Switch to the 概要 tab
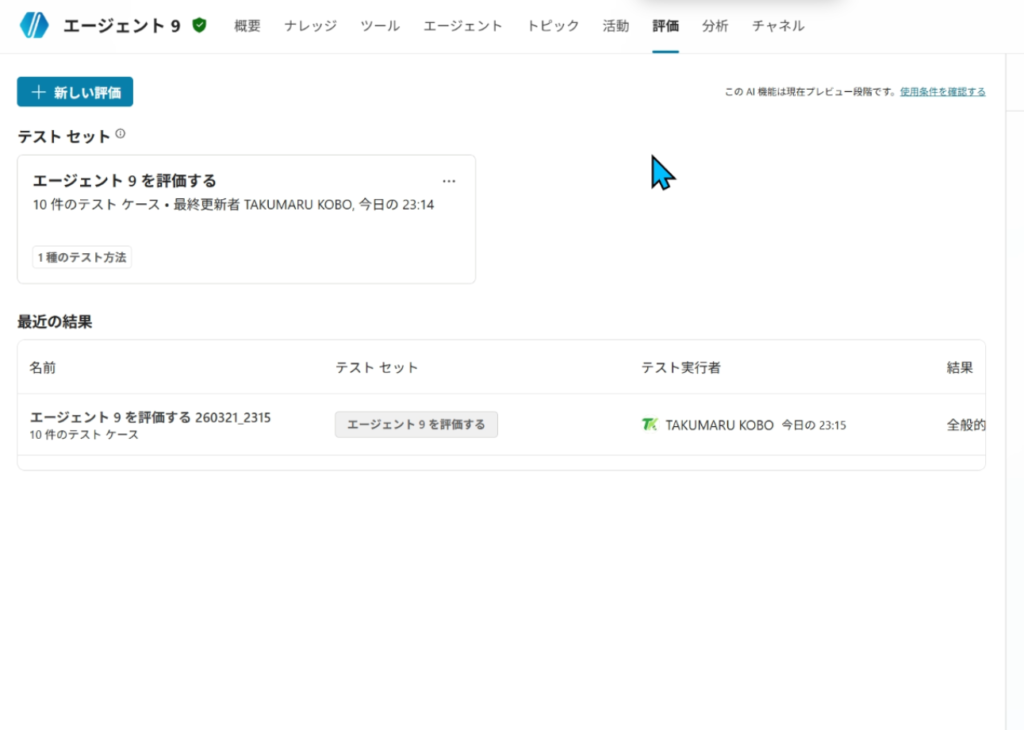Image resolution: width=1024 pixels, height=730 pixels. [247, 26]
